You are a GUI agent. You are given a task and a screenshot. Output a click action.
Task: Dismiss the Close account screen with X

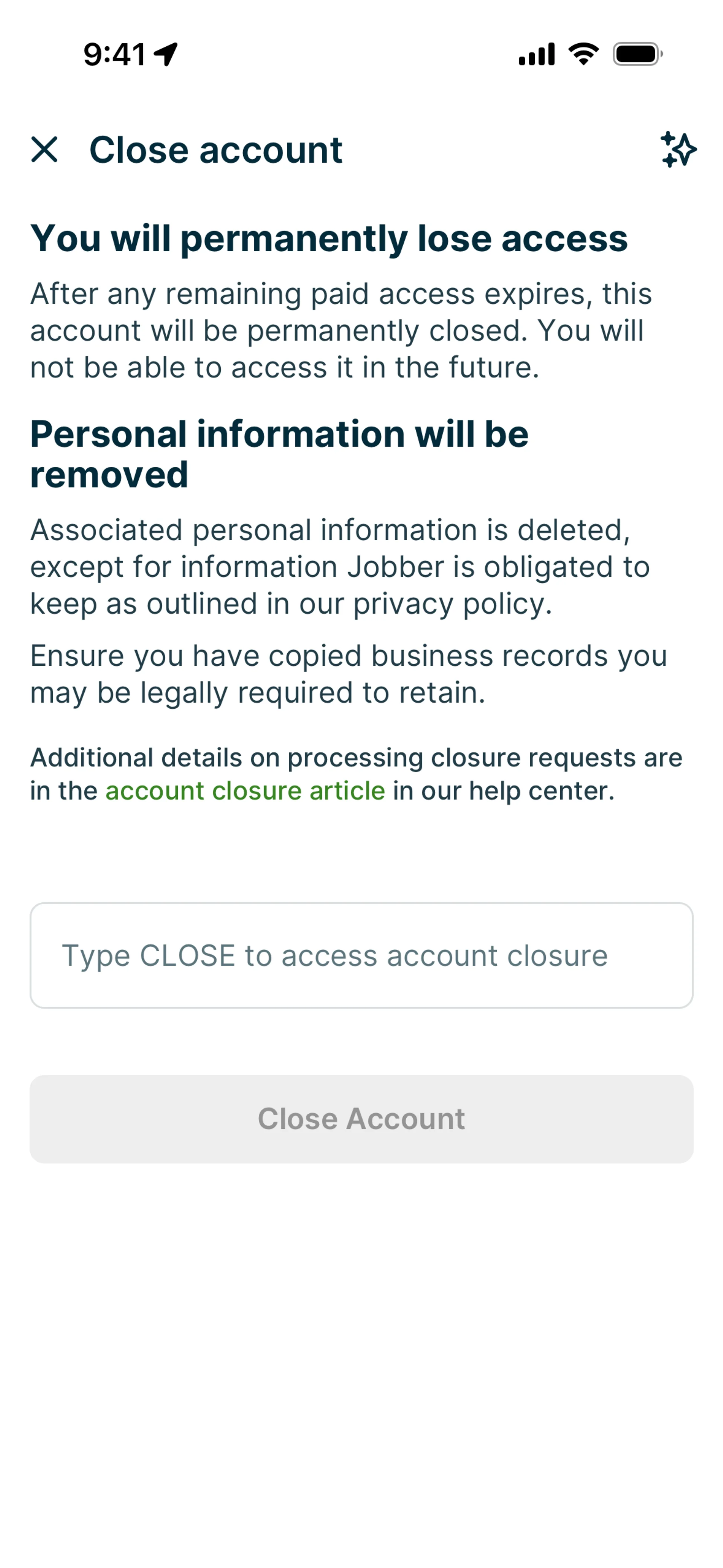(x=44, y=150)
